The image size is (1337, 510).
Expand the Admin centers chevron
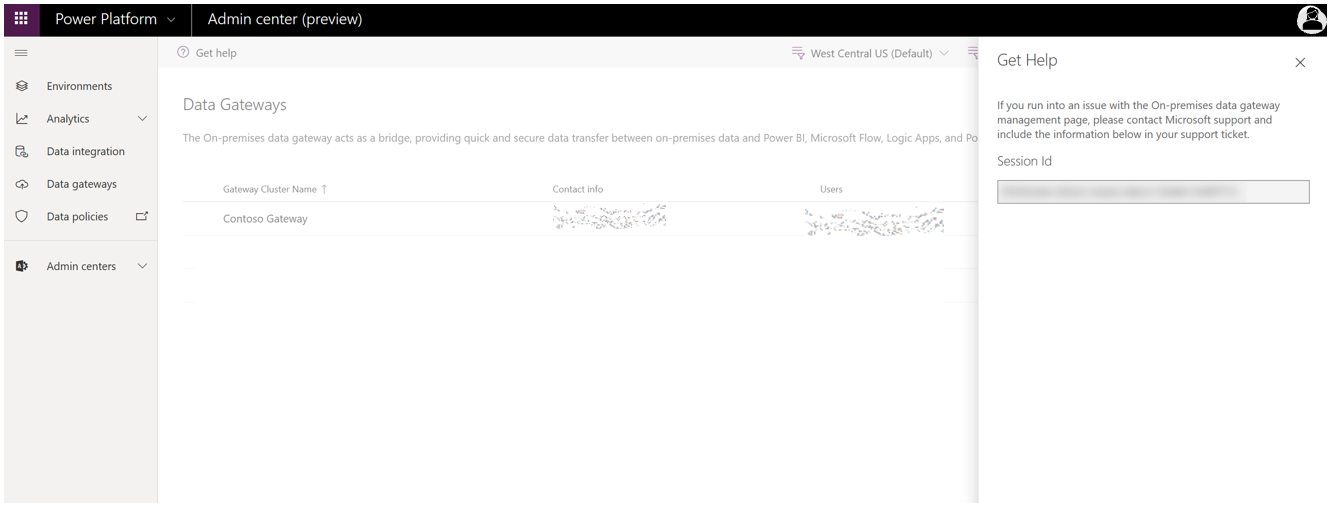[142, 267]
